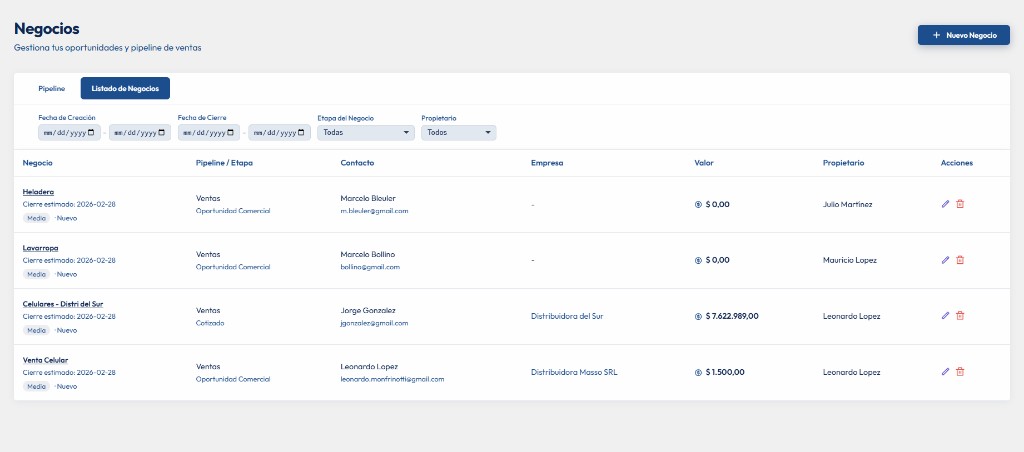Click the Contacto column header

point(357,163)
